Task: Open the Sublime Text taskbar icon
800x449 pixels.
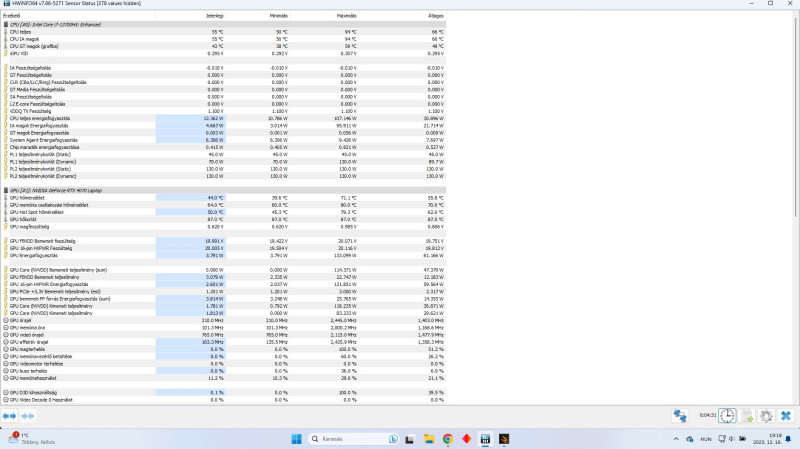Action: point(504,439)
